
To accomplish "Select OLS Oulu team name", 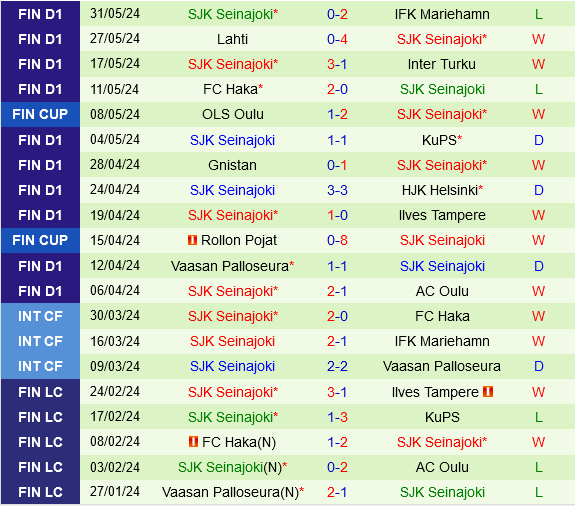I will point(232,114).
